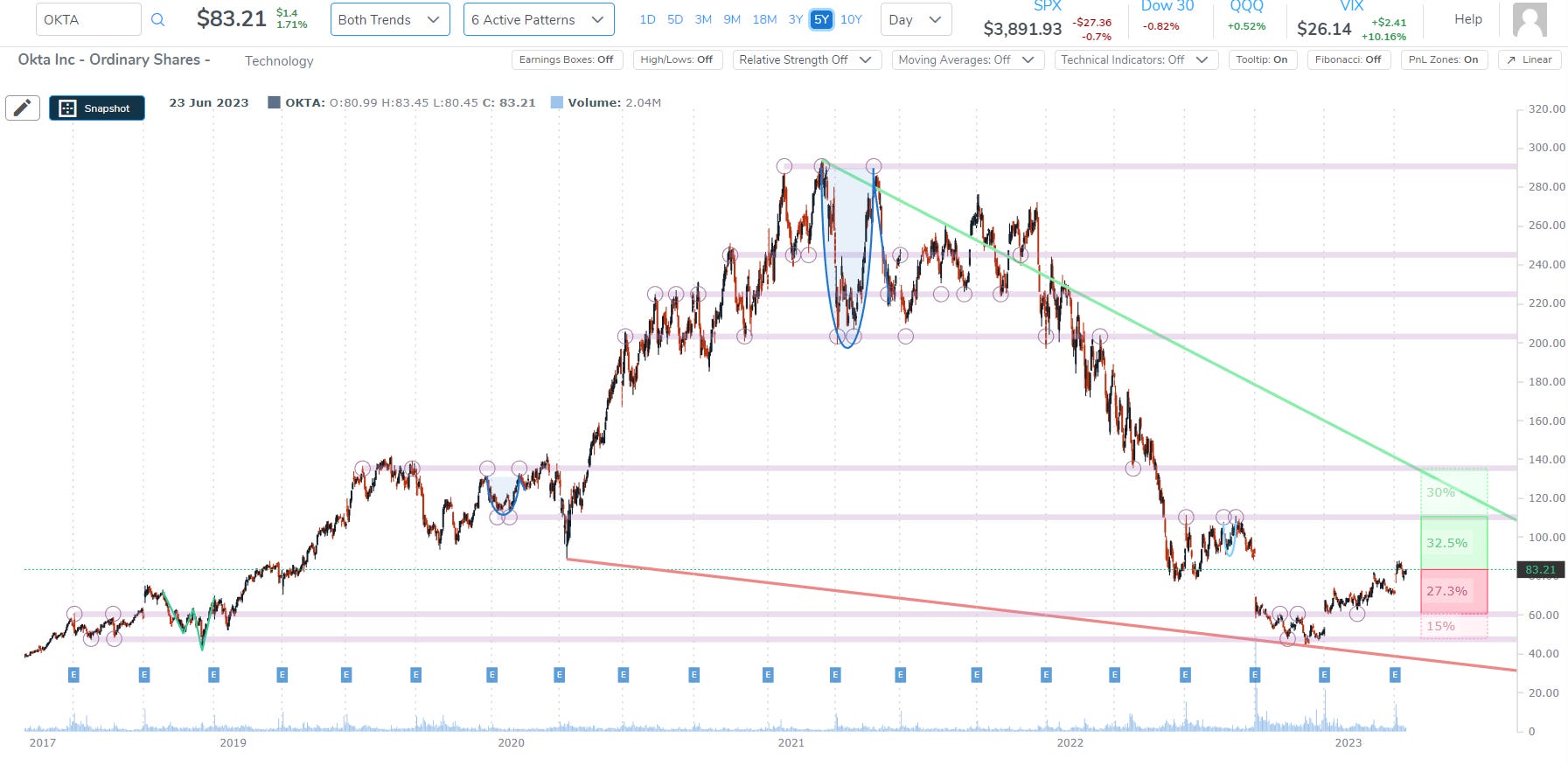This screenshot has height=765, width=1568.
Task: Click the Dow 30 index quote
Action: [x=1167, y=17]
